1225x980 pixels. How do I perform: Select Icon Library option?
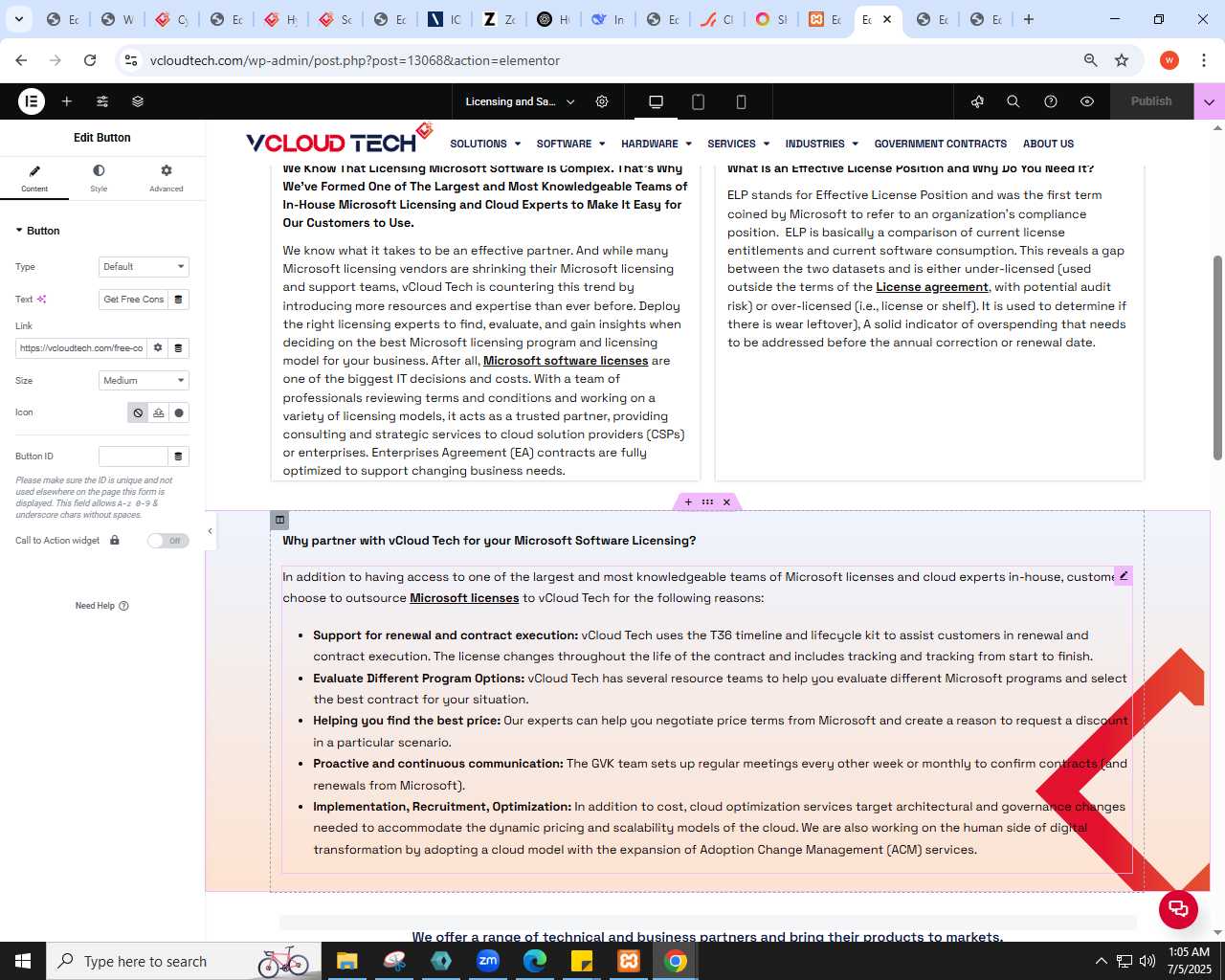179,413
